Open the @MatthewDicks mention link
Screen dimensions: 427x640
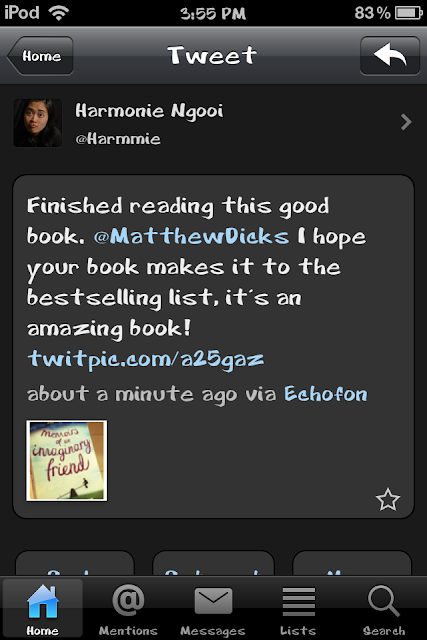point(191,237)
